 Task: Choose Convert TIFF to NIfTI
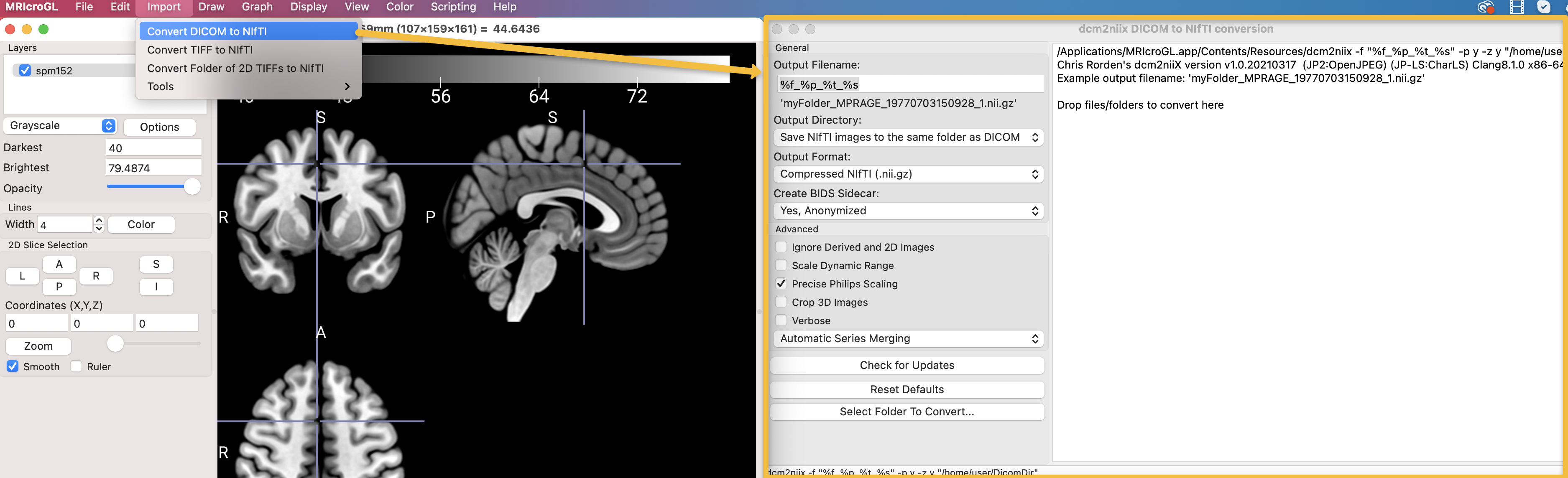[248, 50]
